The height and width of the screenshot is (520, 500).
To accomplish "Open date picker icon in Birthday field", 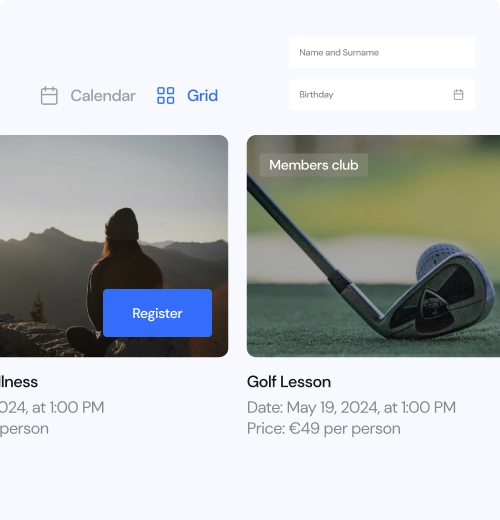I will tap(458, 95).
